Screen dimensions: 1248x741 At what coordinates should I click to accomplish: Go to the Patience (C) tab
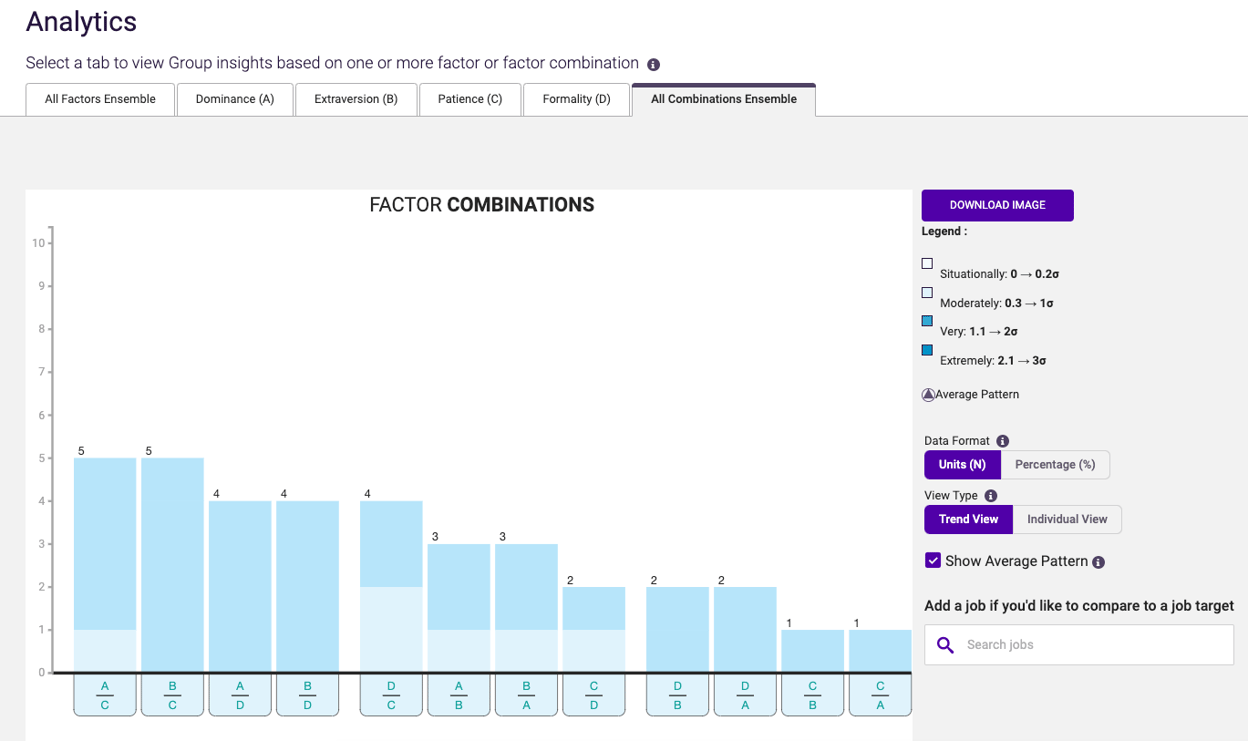(470, 100)
